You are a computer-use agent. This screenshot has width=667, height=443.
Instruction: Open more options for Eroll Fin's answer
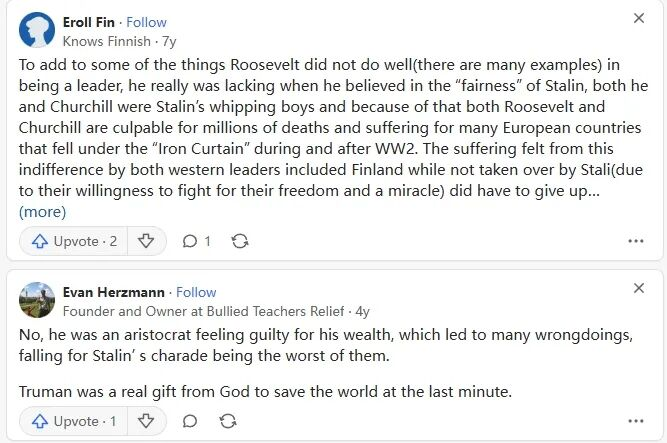coord(636,241)
